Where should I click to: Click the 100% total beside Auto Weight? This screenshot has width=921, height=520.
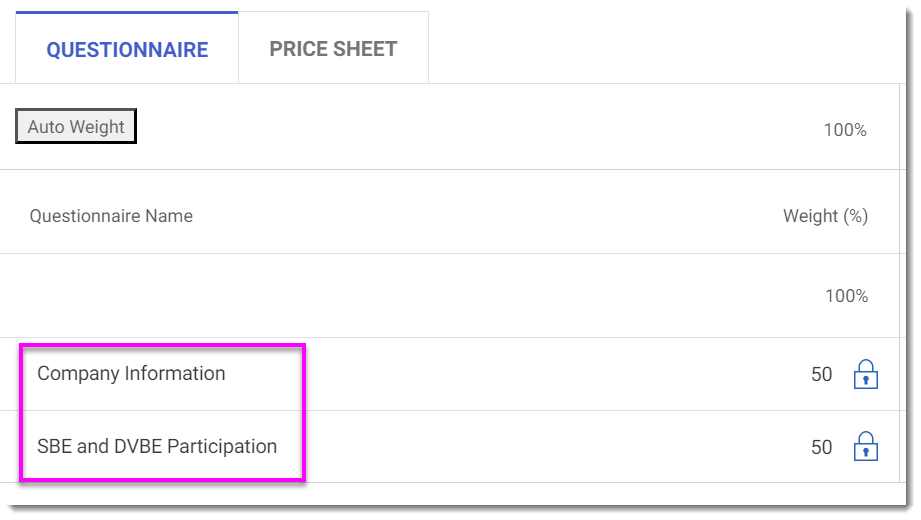tap(845, 130)
